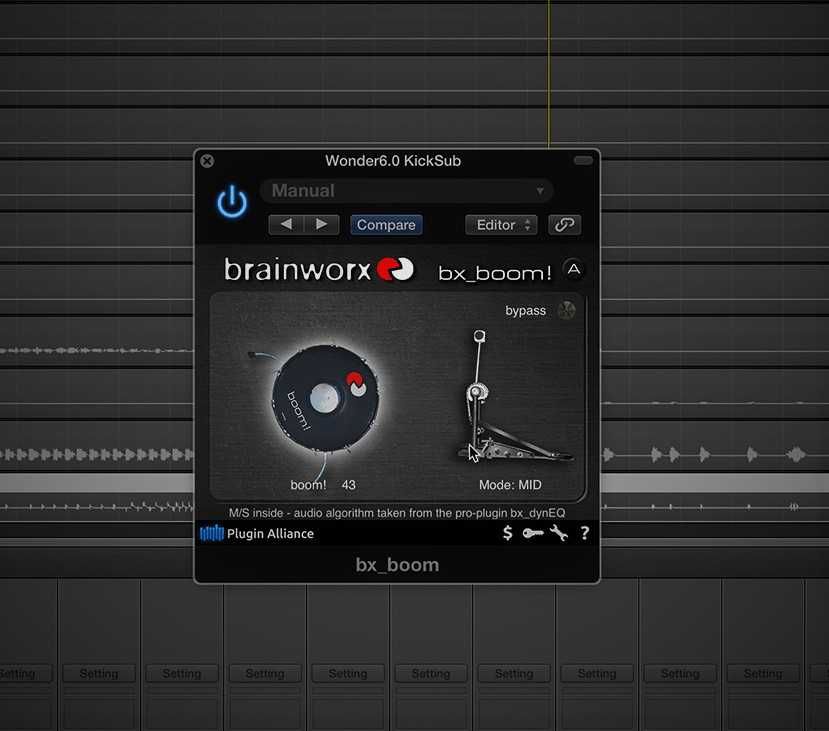Screen dimensions: 829x731
Task: Open the question mark help icon
Action: click(x=584, y=533)
